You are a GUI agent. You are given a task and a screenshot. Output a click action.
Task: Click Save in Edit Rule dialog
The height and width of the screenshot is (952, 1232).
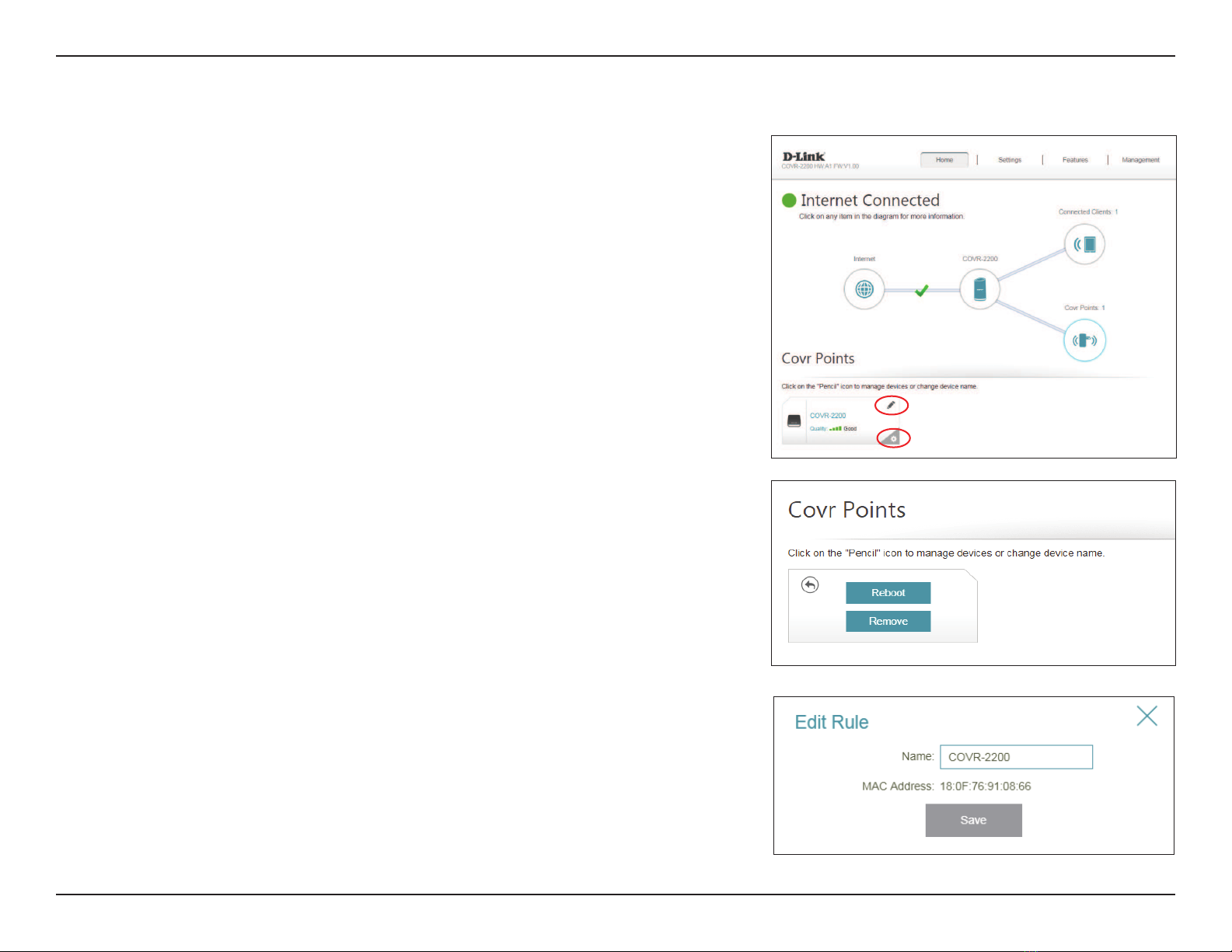tap(973, 820)
